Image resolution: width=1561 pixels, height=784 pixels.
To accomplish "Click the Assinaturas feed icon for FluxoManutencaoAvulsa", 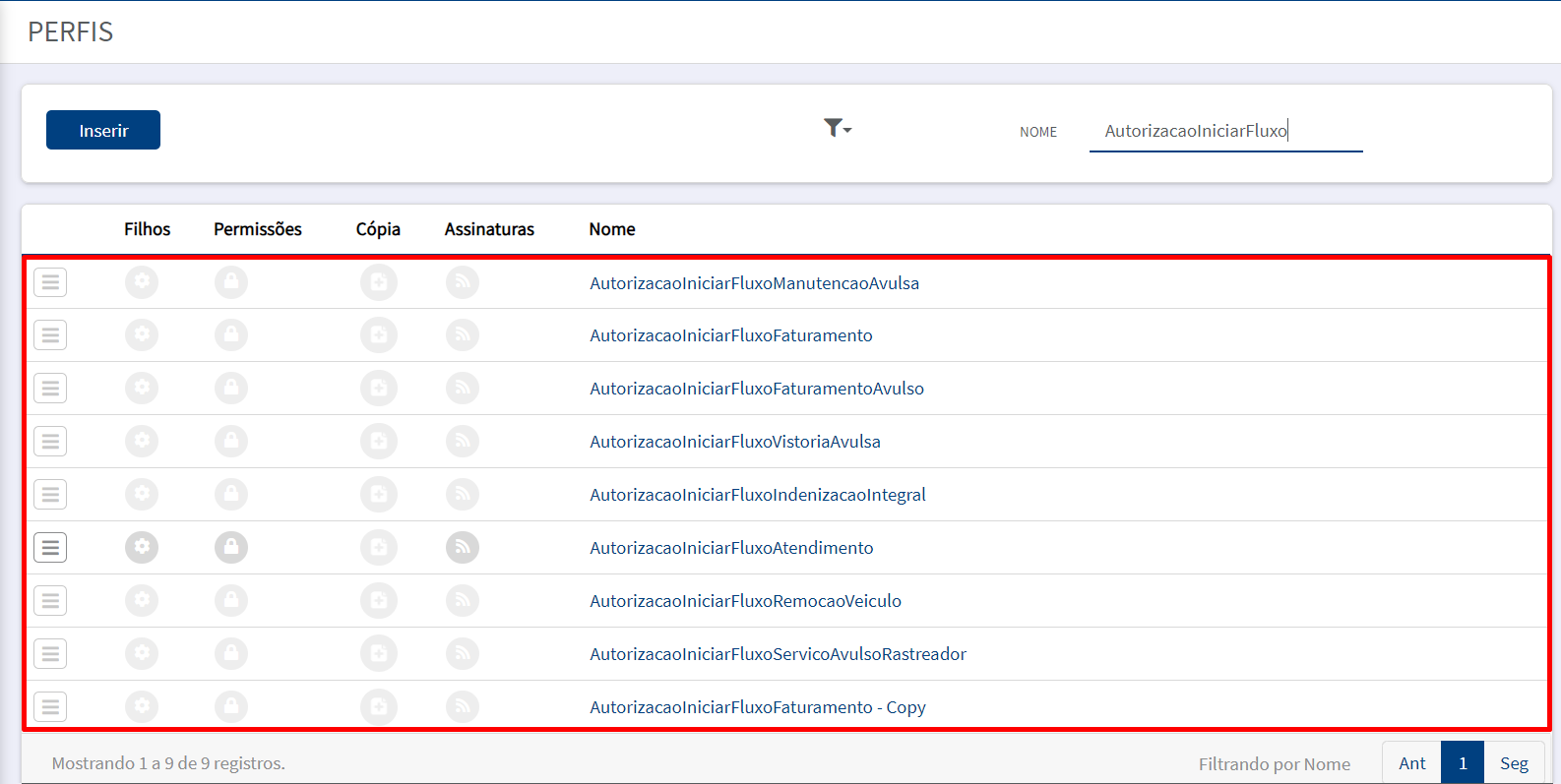I will tap(463, 282).
